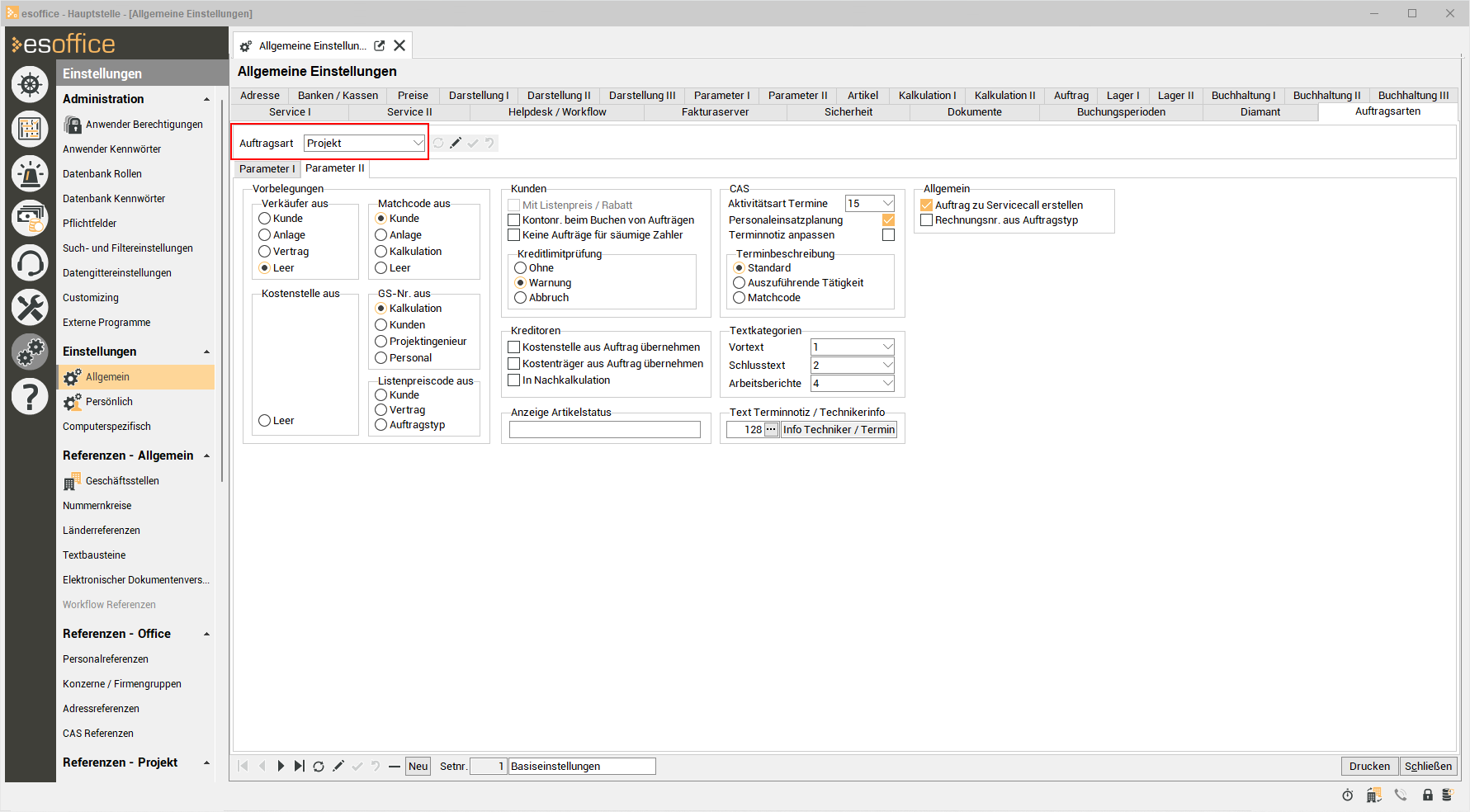
Task: Toggle Keine Aufträge für säumige Zahler
Action: [513, 235]
